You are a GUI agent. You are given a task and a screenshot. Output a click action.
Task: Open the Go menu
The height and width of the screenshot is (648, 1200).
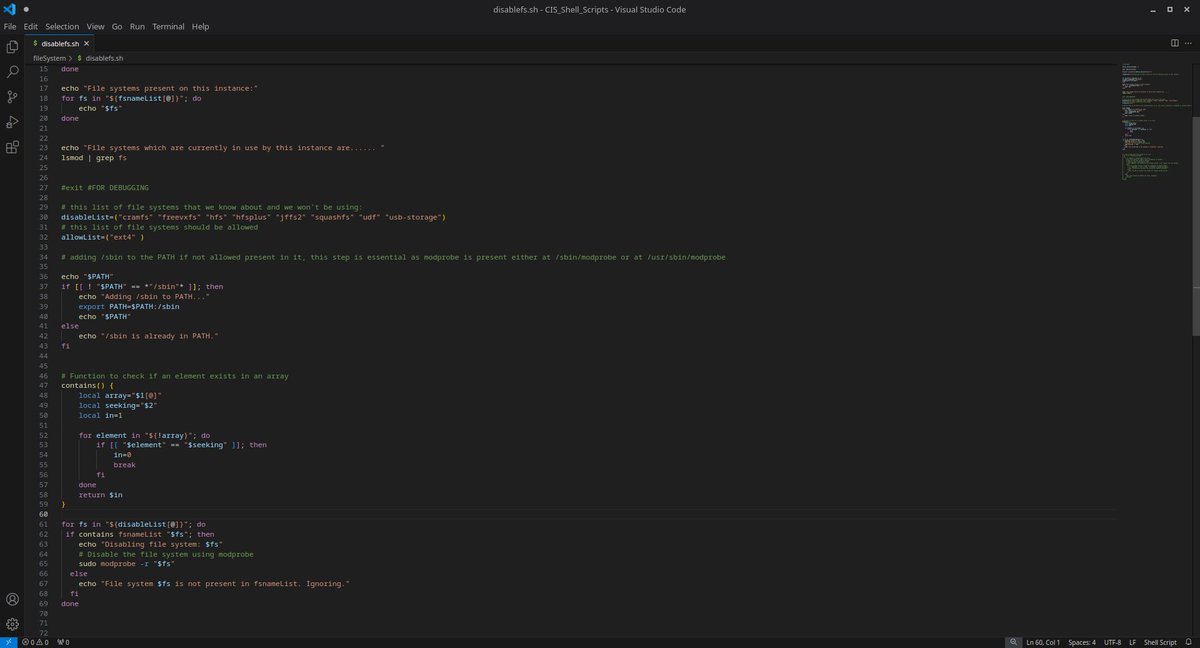coord(117,27)
